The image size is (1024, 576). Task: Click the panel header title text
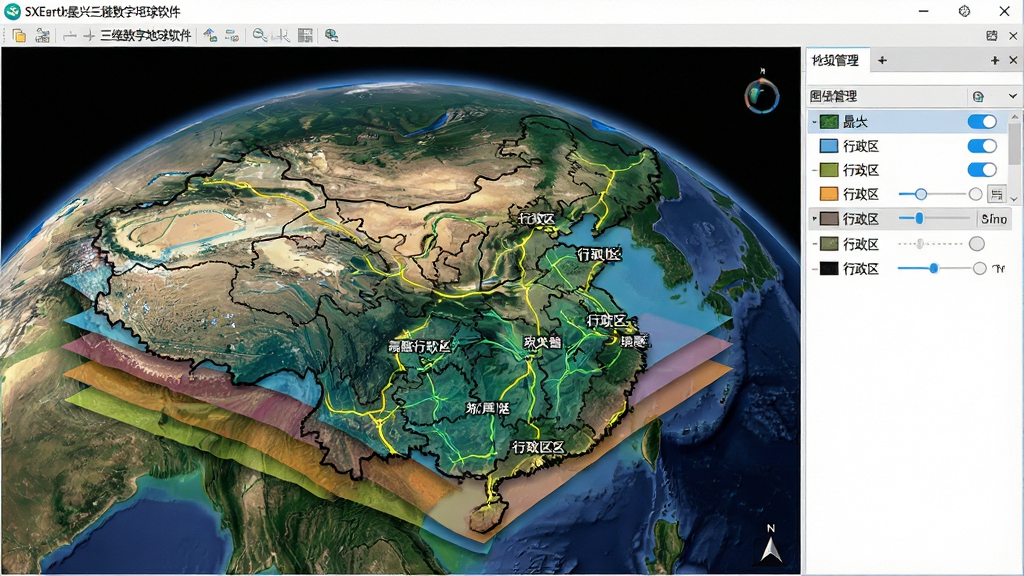click(x=833, y=96)
